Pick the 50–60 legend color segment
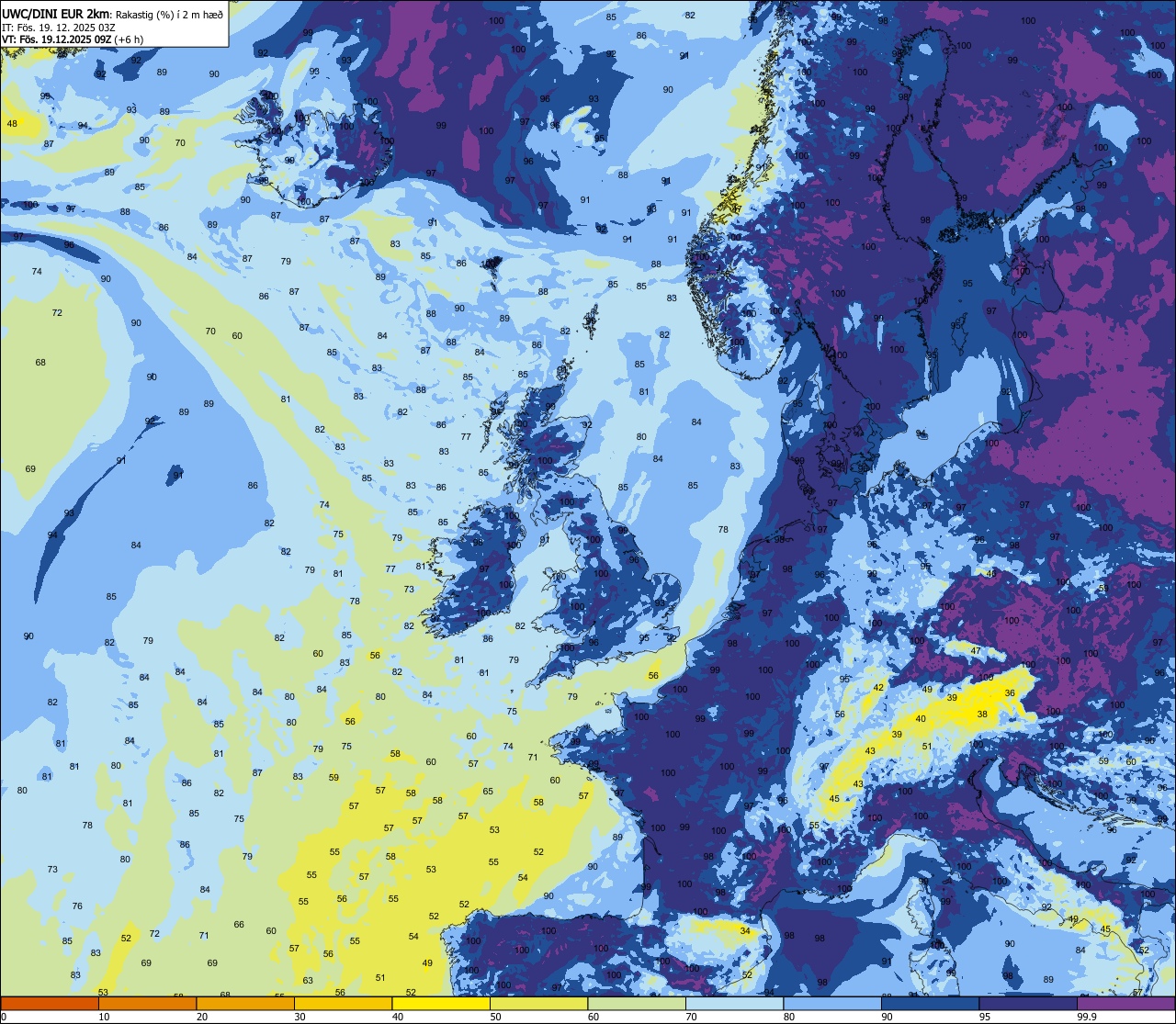The height and width of the screenshot is (1024, 1176). pos(538,1003)
